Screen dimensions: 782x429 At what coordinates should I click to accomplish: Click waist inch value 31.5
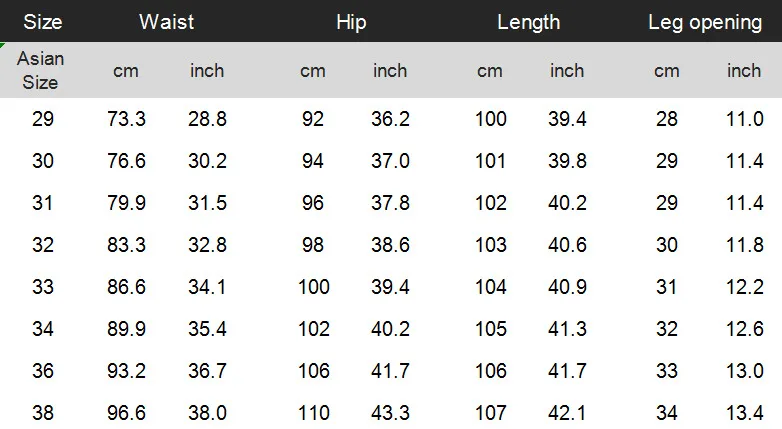tap(207, 203)
